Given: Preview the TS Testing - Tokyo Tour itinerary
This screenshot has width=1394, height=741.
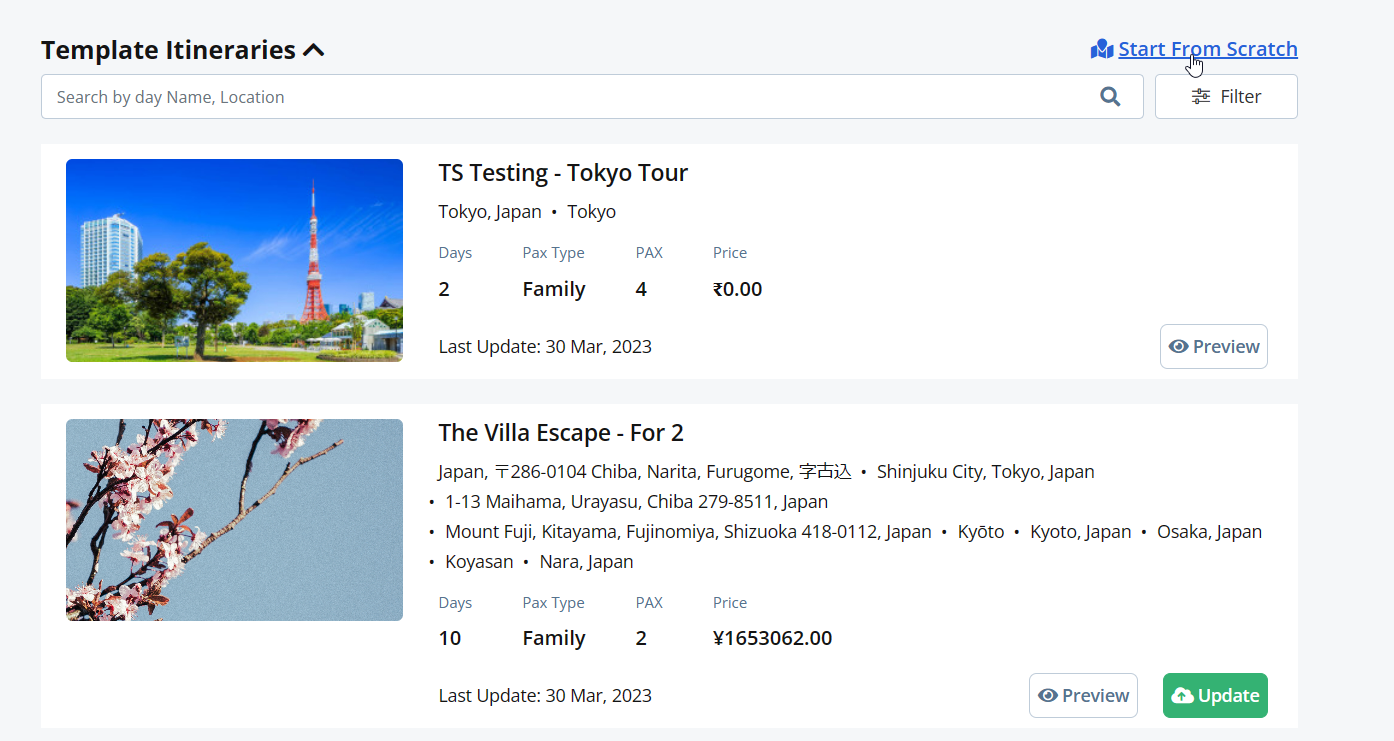Looking at the screenshot, I should tap(1214, 346).
